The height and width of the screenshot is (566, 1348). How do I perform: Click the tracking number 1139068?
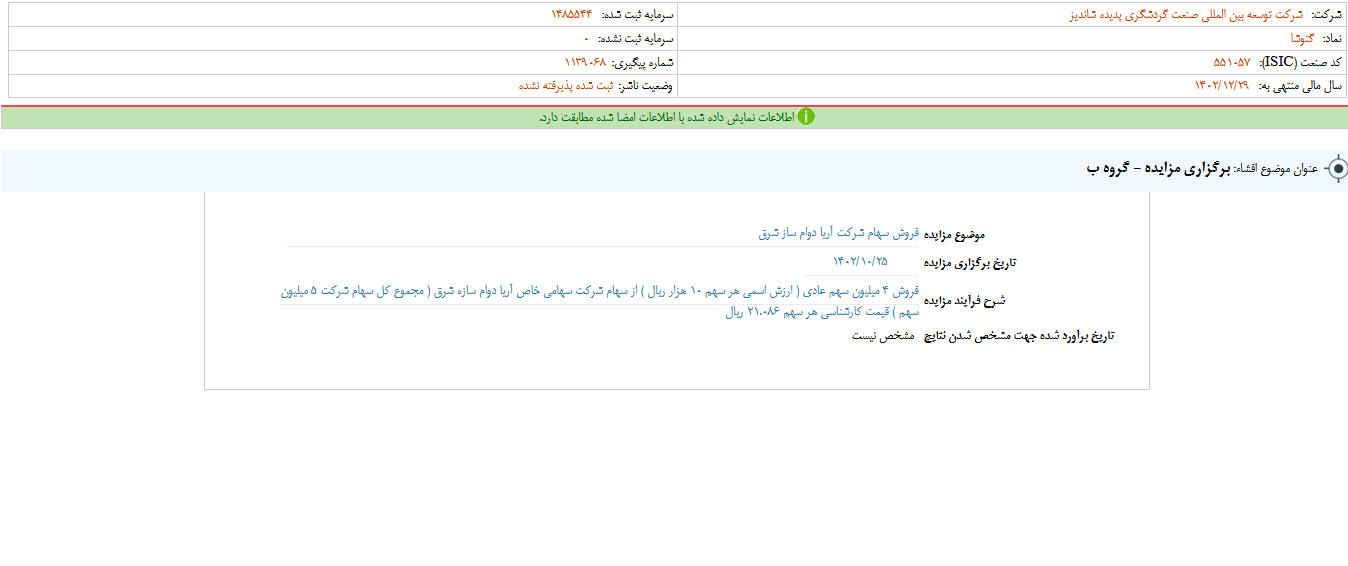585,62
